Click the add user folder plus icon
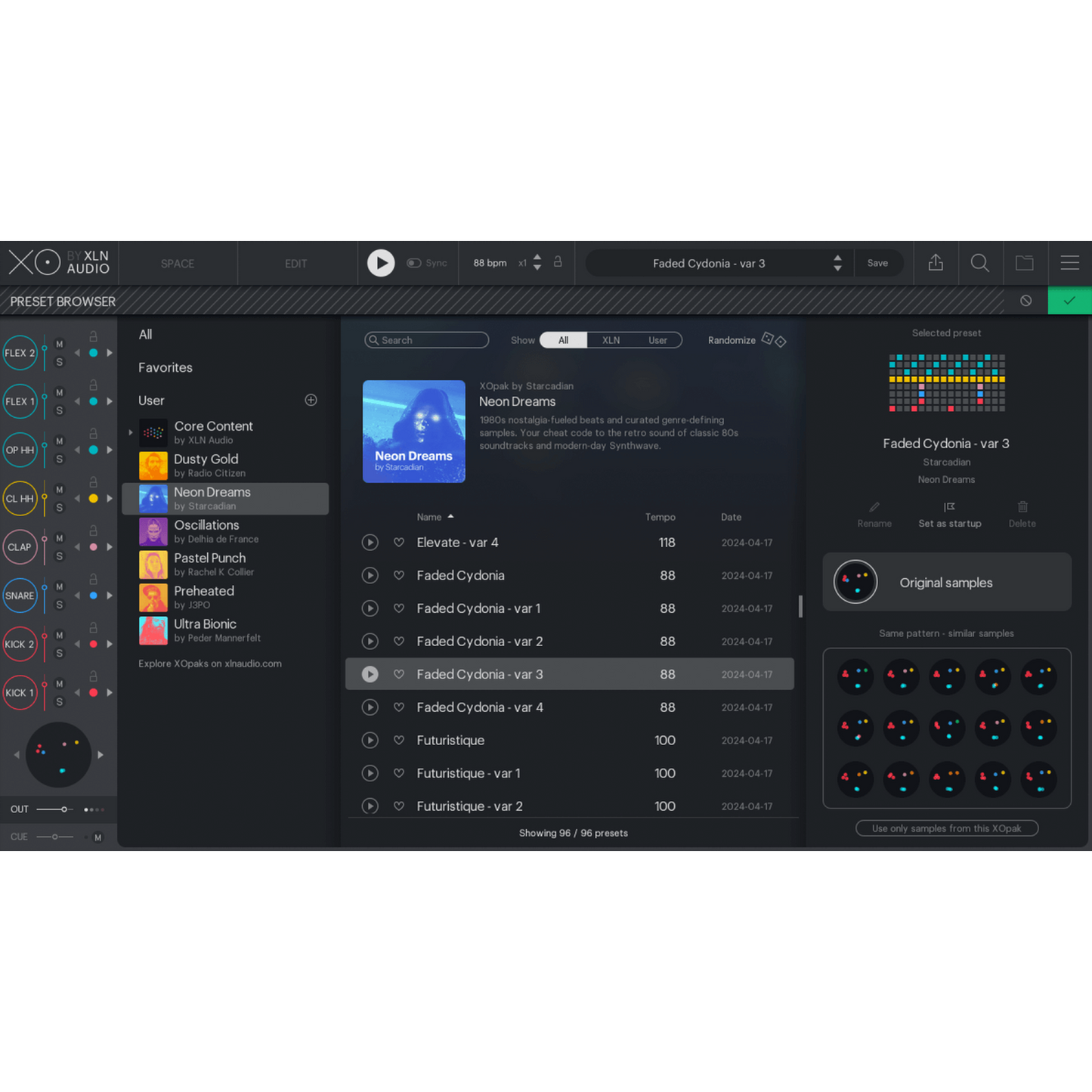Viewport: 1092px width, 1092px height. pos(311,400)
